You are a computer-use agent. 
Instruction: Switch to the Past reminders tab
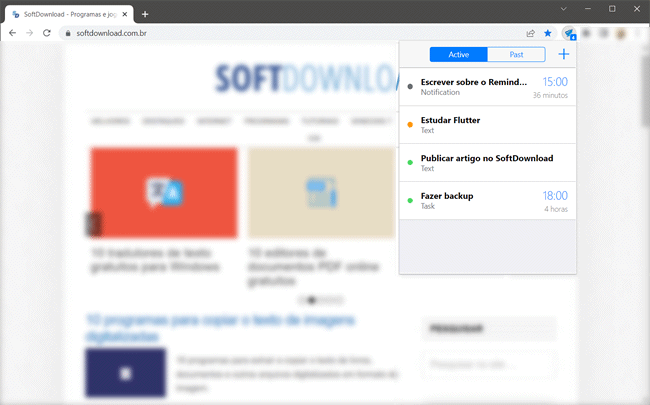pyautogui.click(x=516, y=54)
